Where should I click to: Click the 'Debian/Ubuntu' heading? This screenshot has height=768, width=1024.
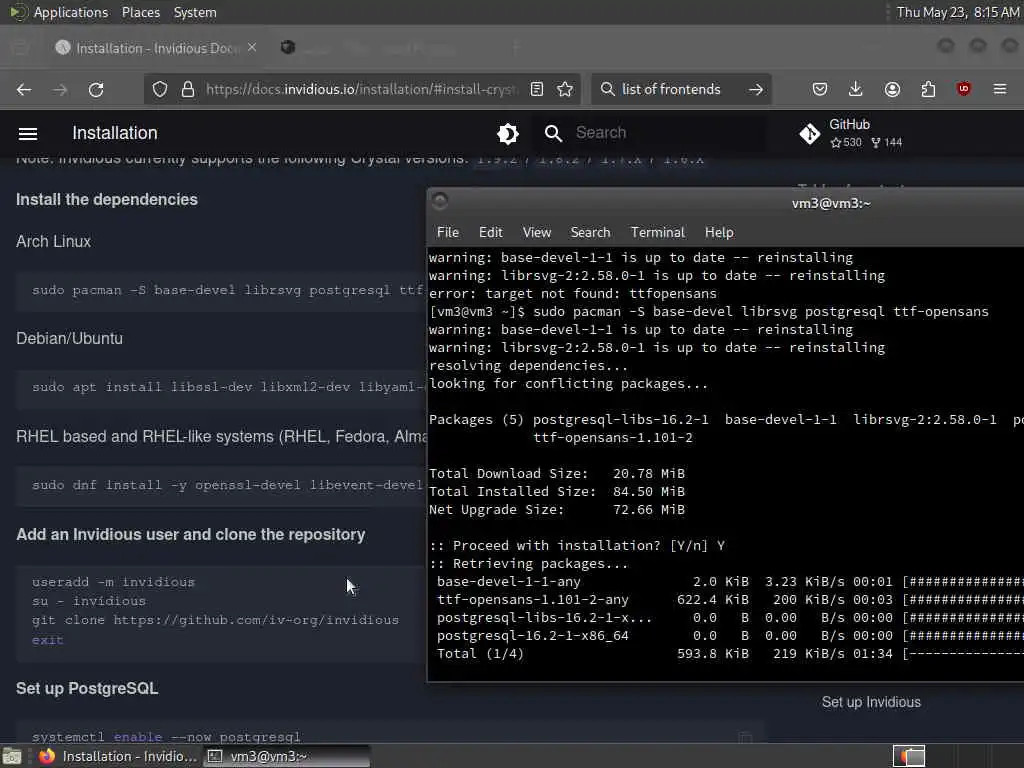click(x=69, y=338)
